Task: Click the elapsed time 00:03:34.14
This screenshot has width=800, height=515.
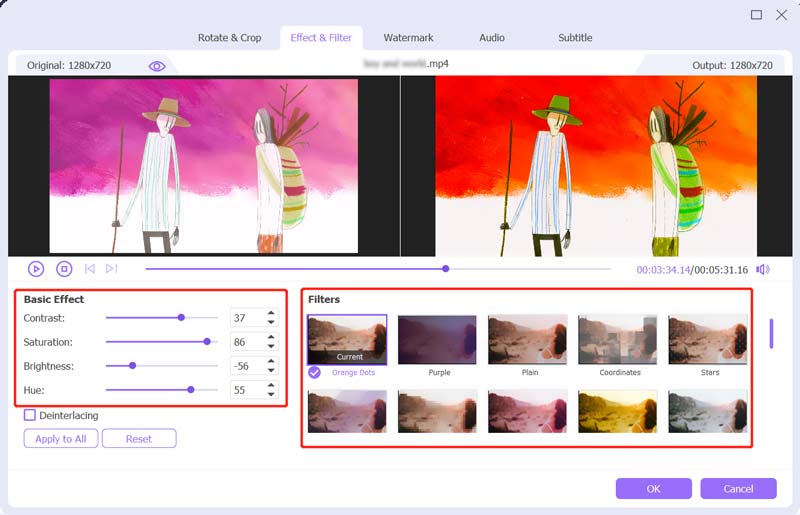Action: click(x=663, y=269)
